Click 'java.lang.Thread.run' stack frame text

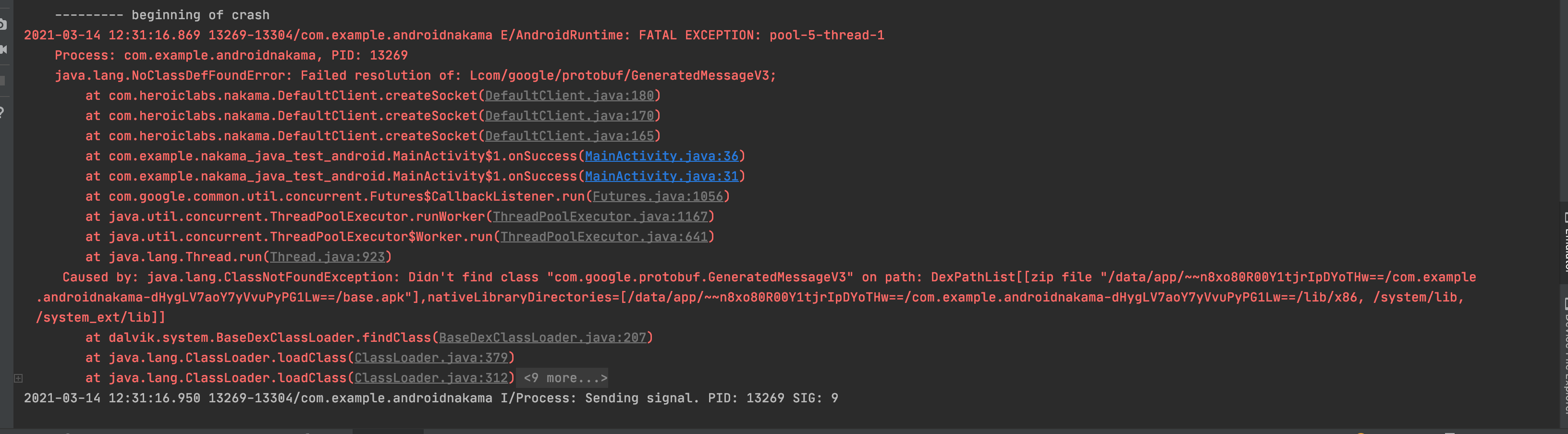pyautogui.click(x=185, y=257)
